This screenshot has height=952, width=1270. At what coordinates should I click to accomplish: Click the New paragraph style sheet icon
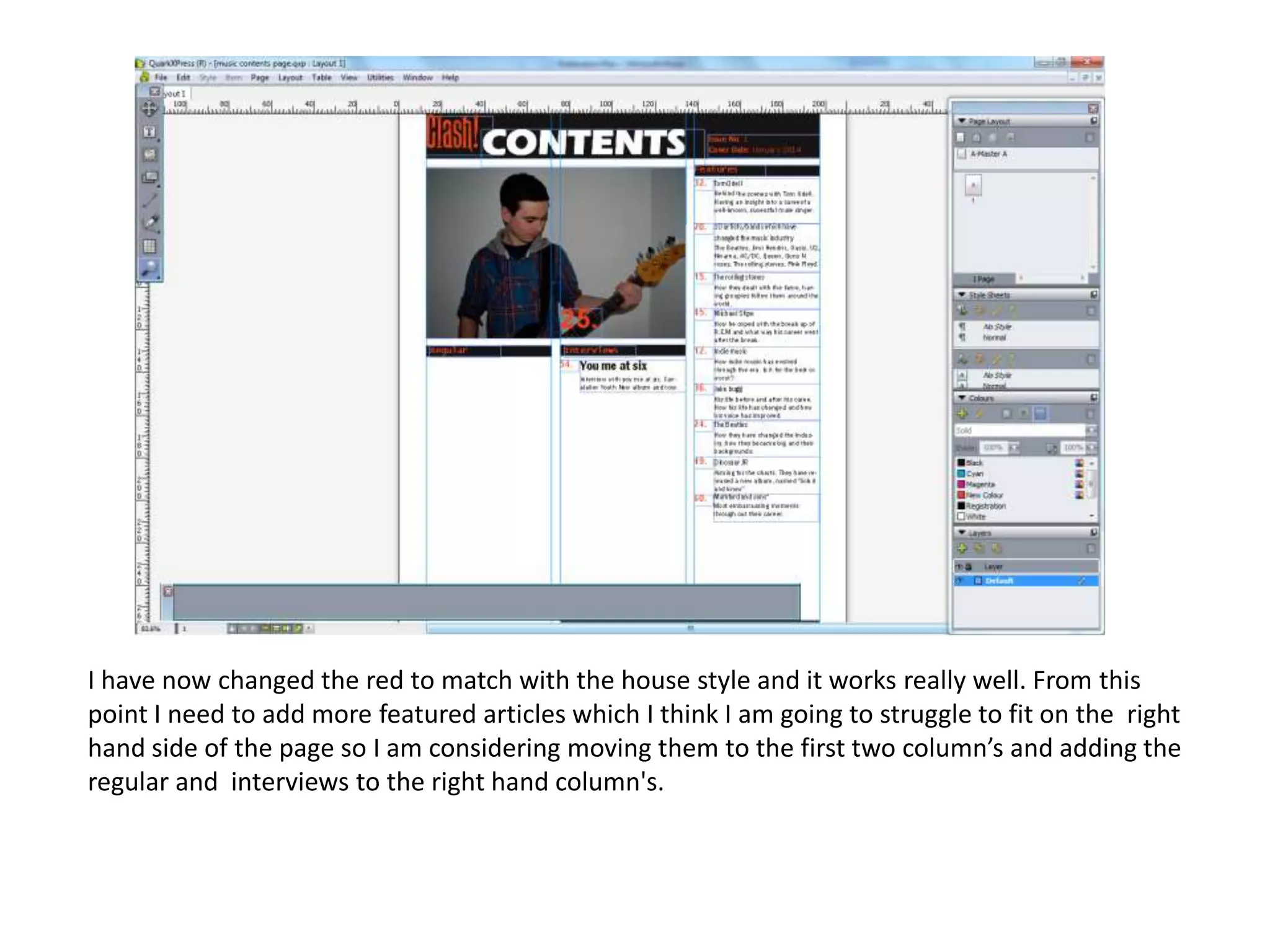[x=962, y=311]
